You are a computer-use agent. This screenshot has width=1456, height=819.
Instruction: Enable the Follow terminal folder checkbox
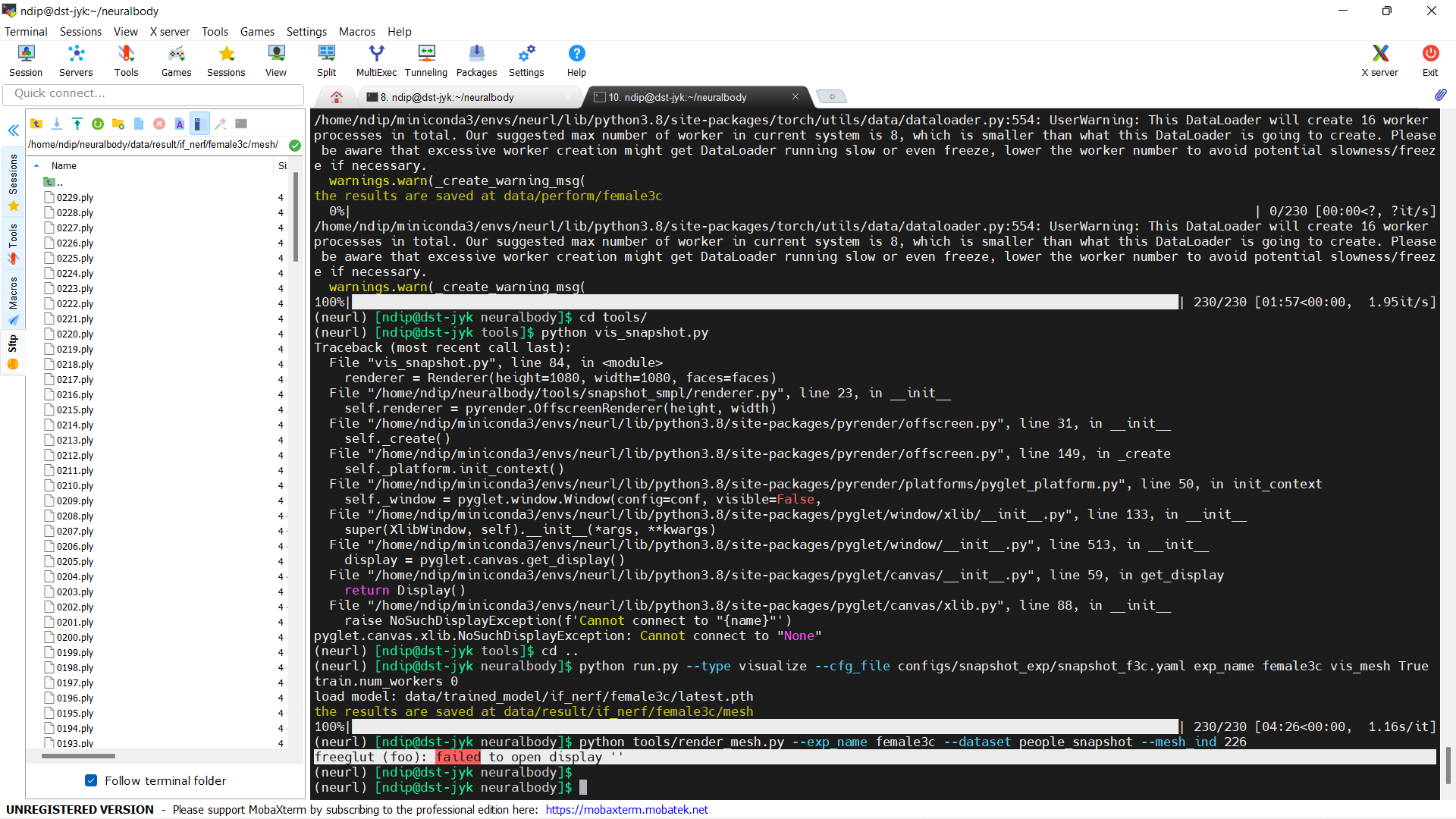tap(91, 780)
